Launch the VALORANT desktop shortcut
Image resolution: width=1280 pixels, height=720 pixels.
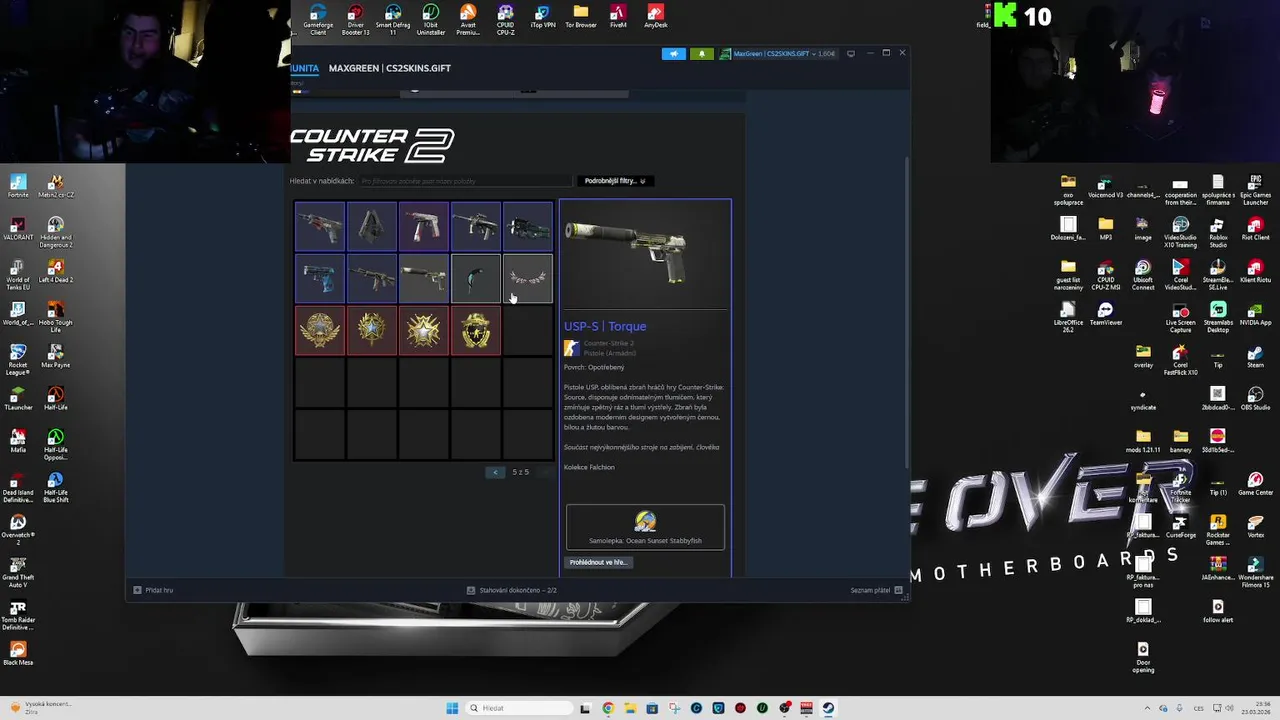click(x=18, y=229)
